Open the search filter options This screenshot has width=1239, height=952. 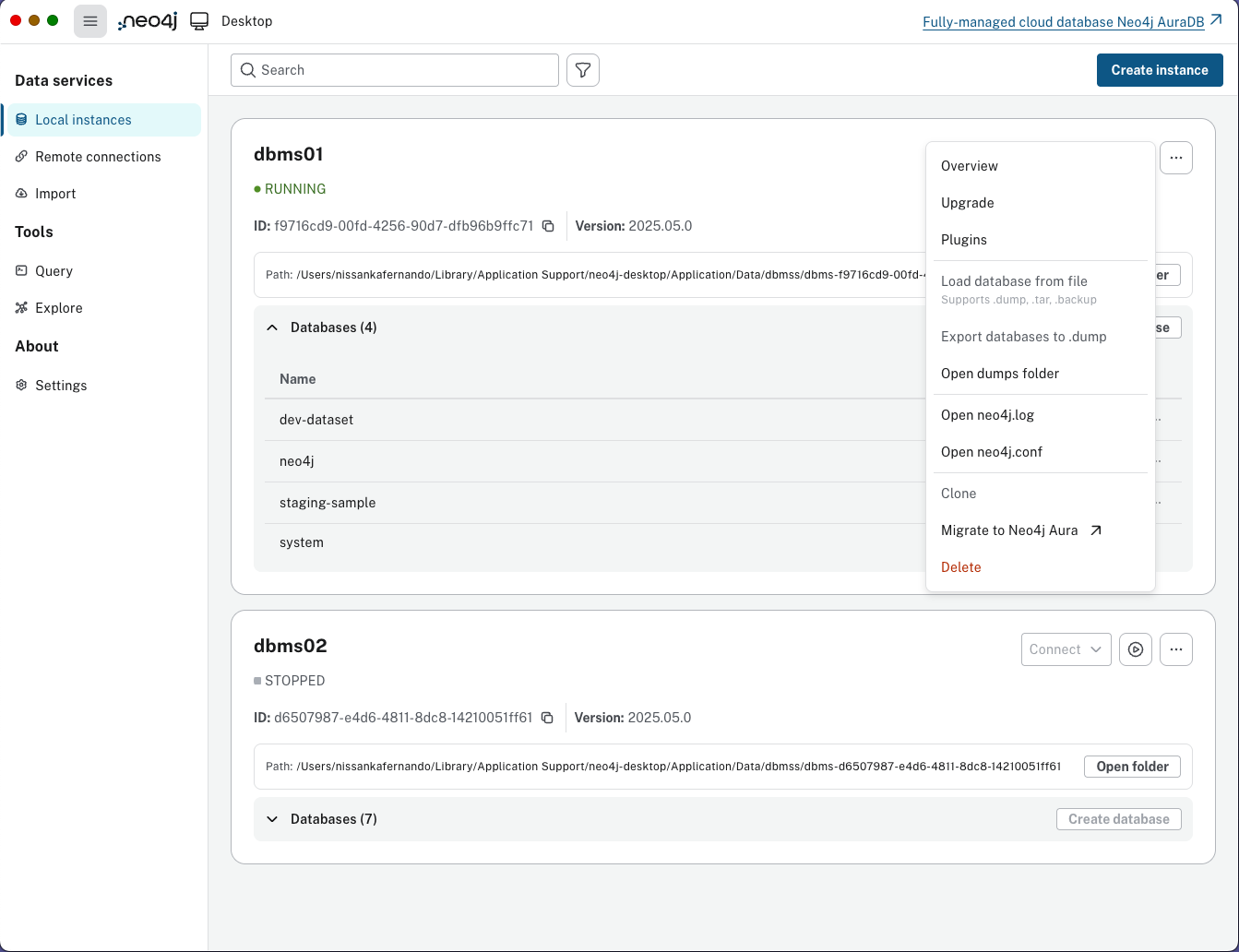[582, 69]
